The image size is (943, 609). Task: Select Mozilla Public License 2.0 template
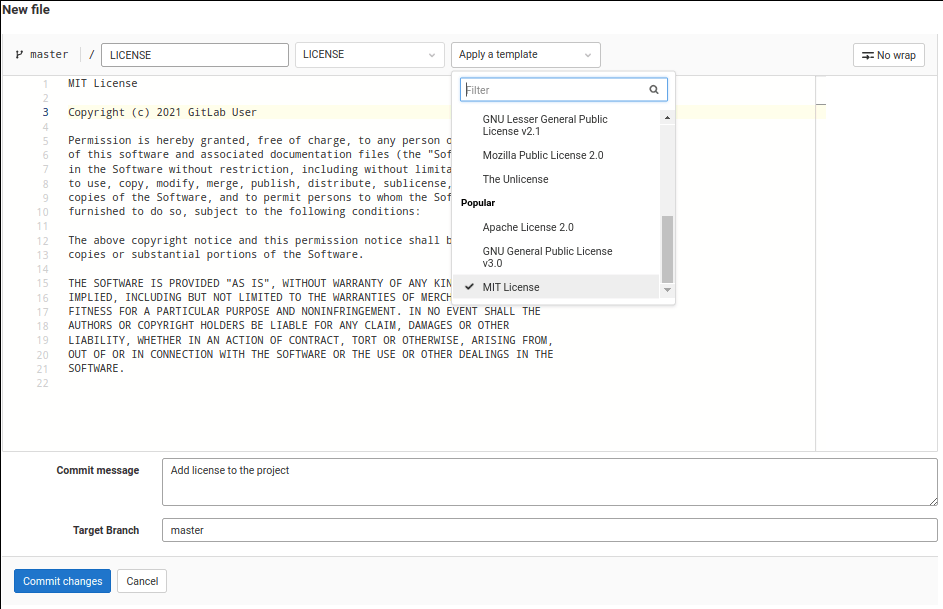point(543,155)
